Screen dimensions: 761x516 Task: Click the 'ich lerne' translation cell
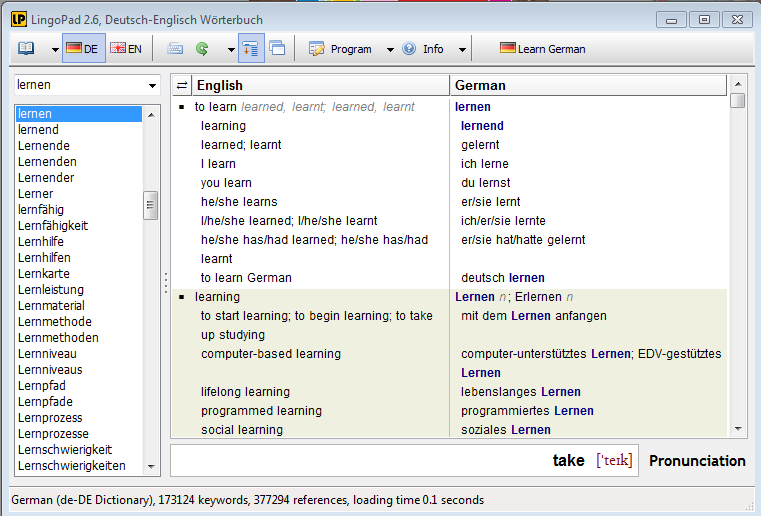(484, 164)
